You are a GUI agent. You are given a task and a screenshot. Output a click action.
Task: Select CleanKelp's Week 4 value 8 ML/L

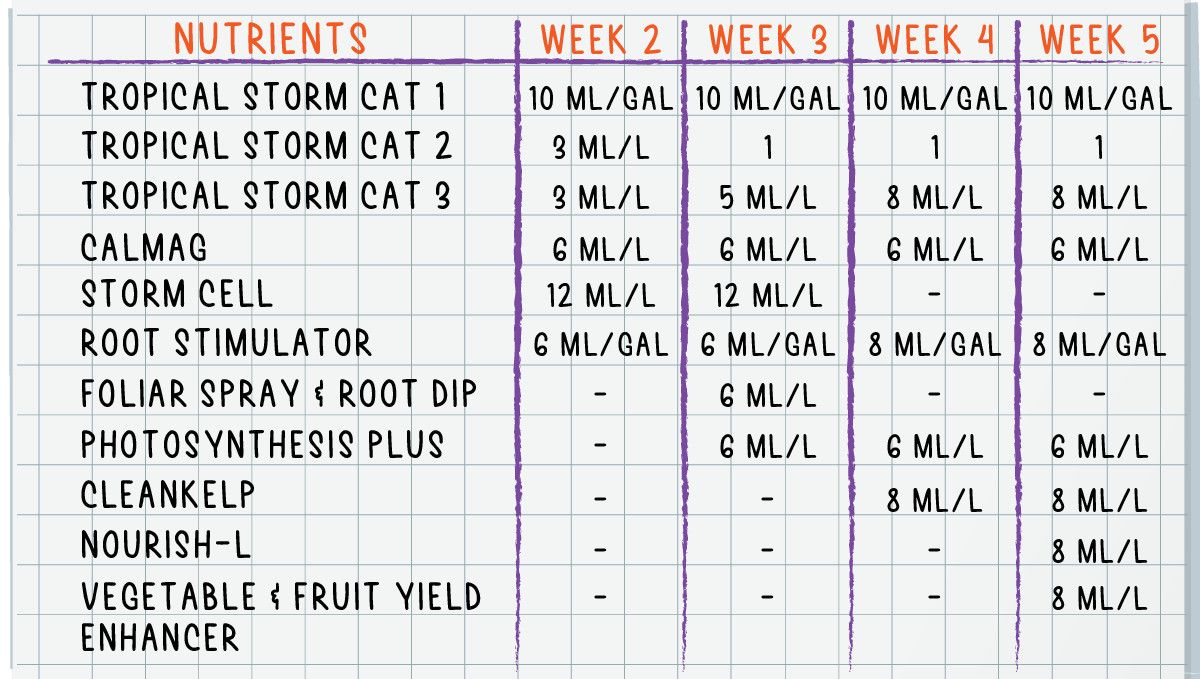click(x=934, y=499)
